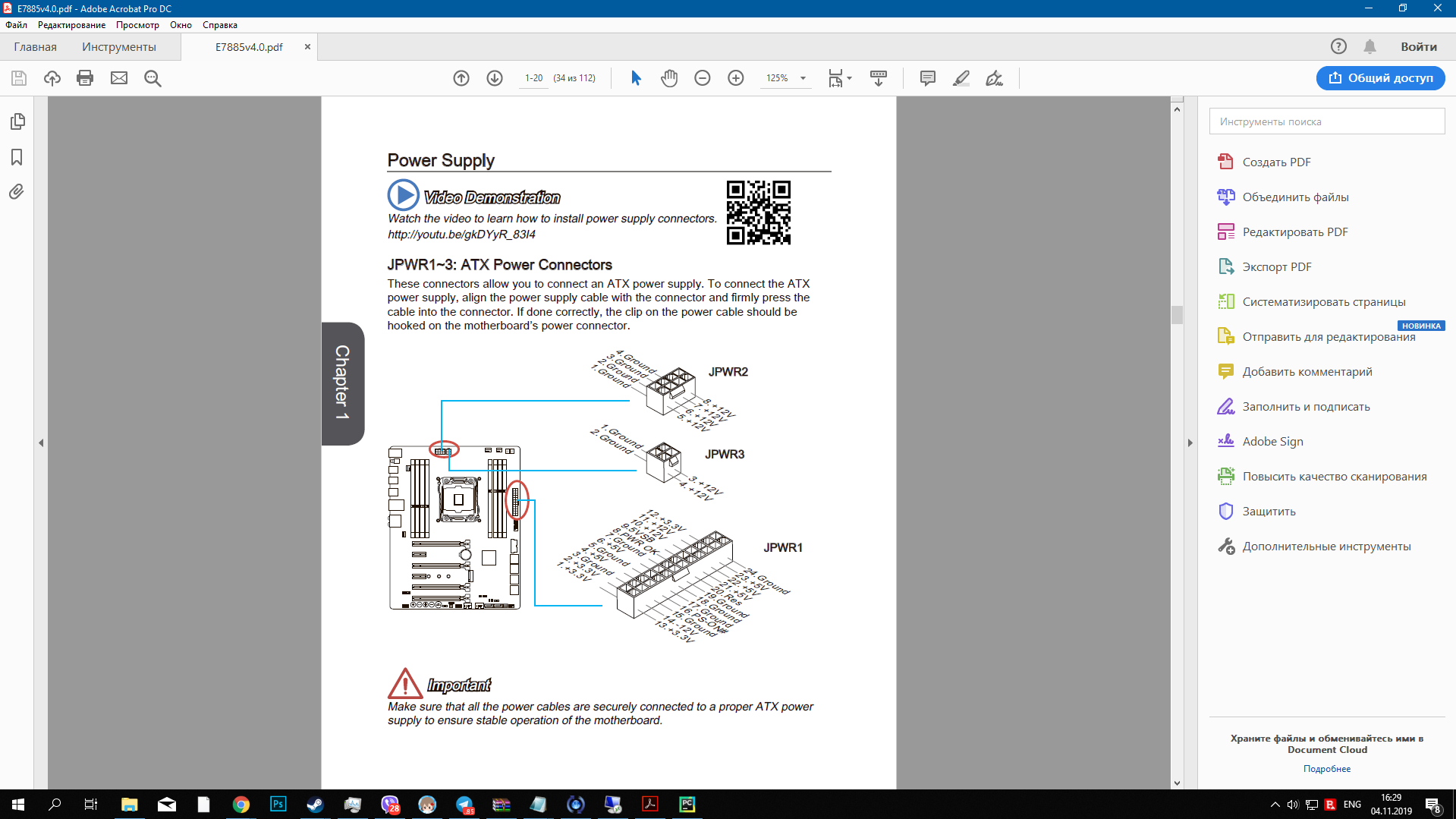Send file by email envelope icon
1456x819 pixels.
click(119, 78)
